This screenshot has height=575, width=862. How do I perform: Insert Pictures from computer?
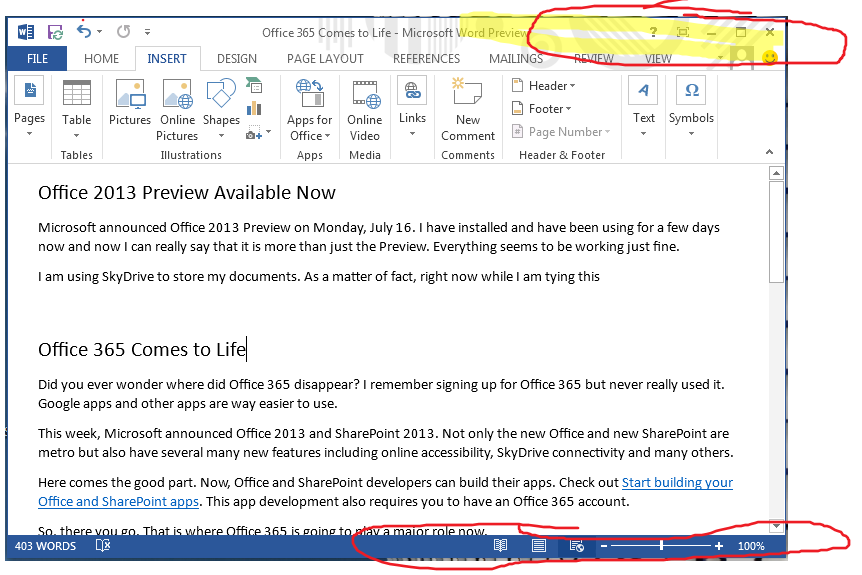pos(130,103)
